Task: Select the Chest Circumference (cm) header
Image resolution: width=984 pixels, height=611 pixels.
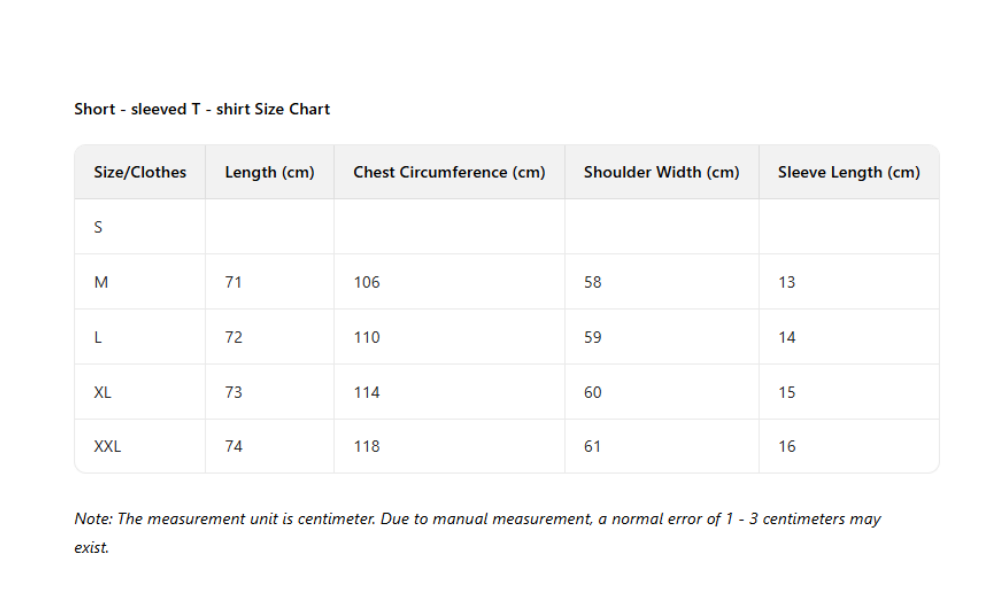Action: tap(449, 172)
